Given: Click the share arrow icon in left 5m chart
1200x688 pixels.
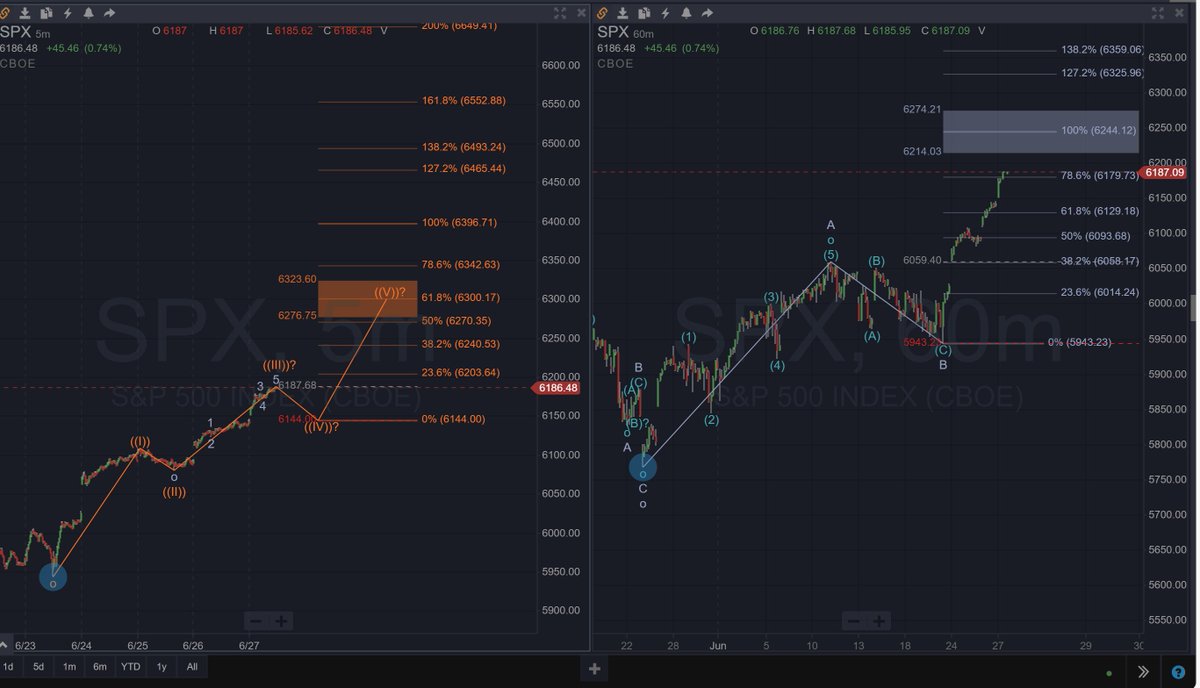Looking at the screenshot, I should point(108,13).
